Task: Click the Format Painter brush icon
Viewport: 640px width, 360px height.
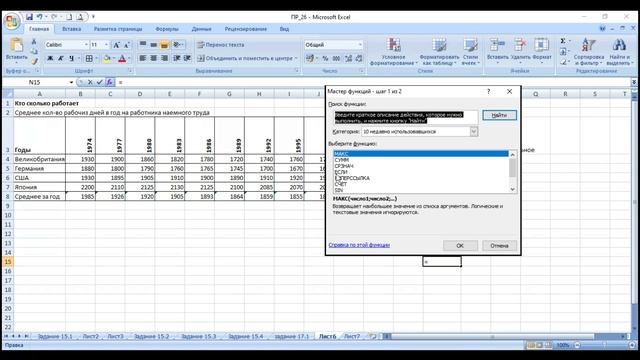Action: (x=34, y=61)
